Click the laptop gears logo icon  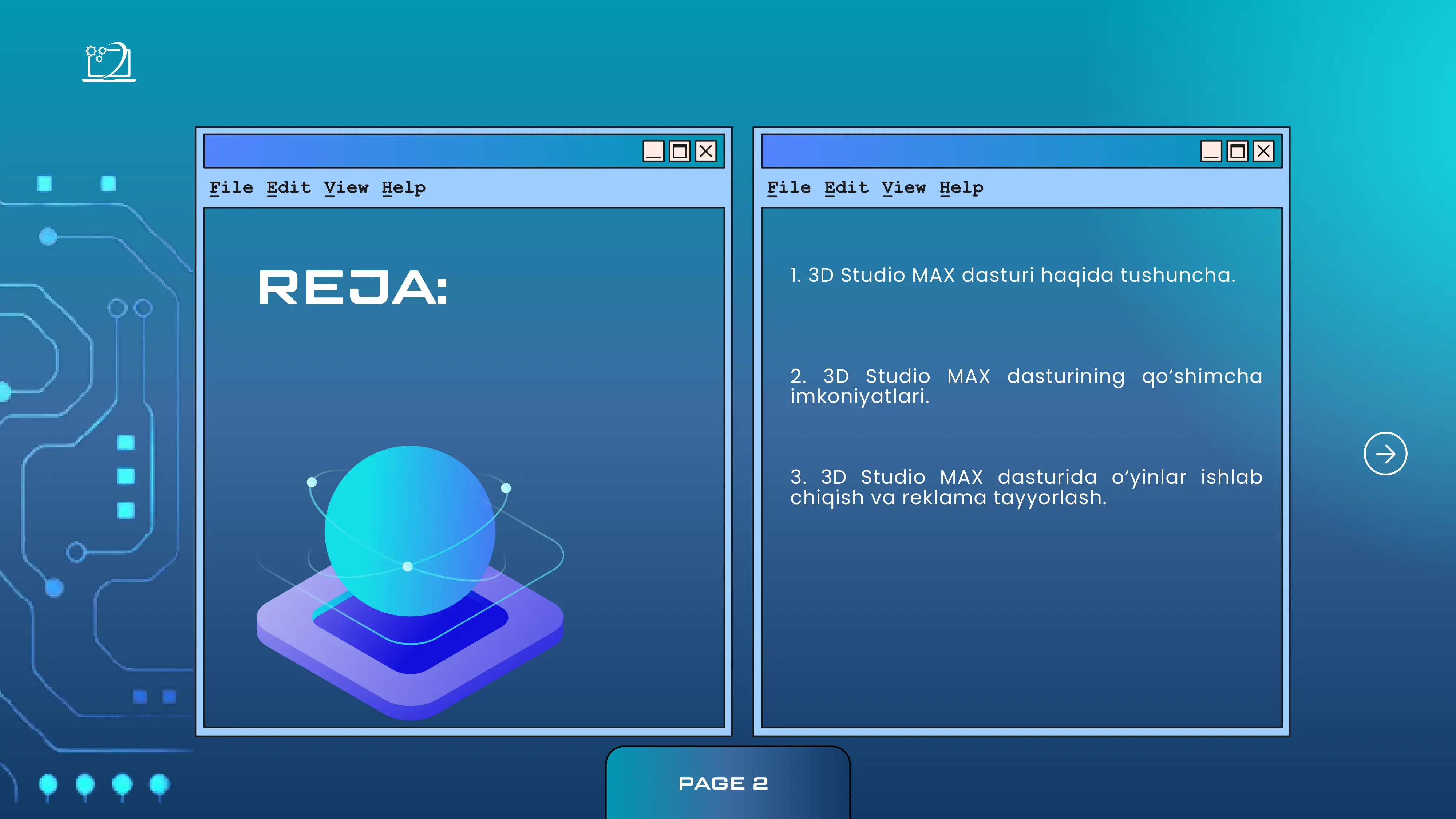tap(109, 62)
